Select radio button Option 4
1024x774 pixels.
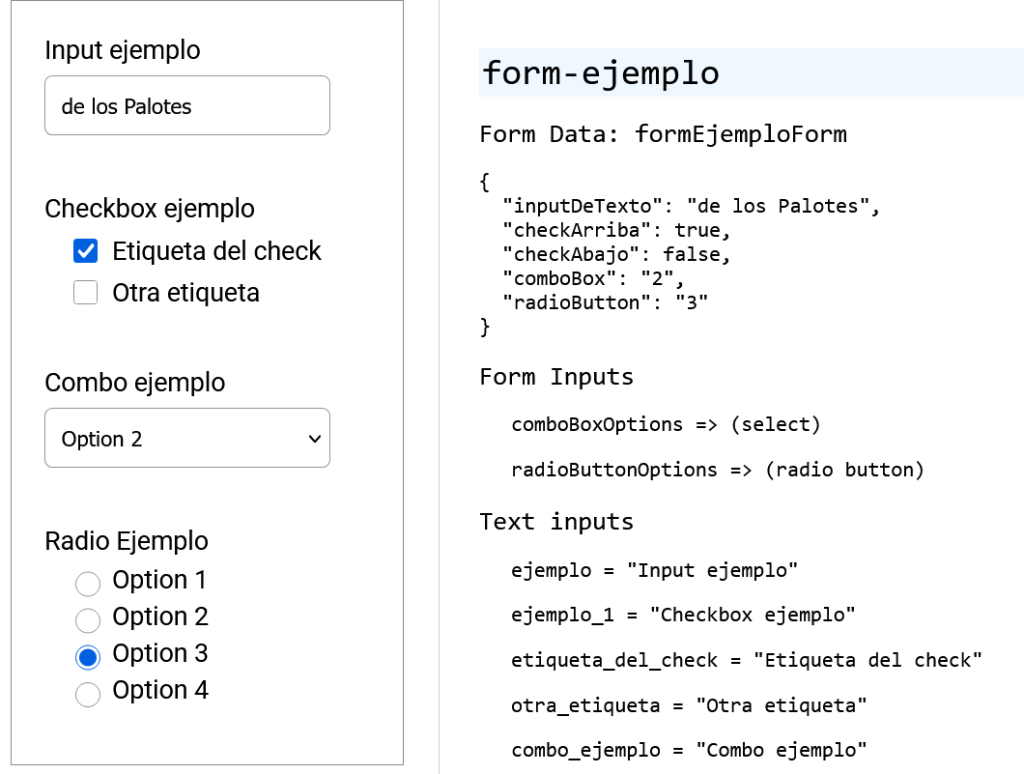click(x=87, y=693)
